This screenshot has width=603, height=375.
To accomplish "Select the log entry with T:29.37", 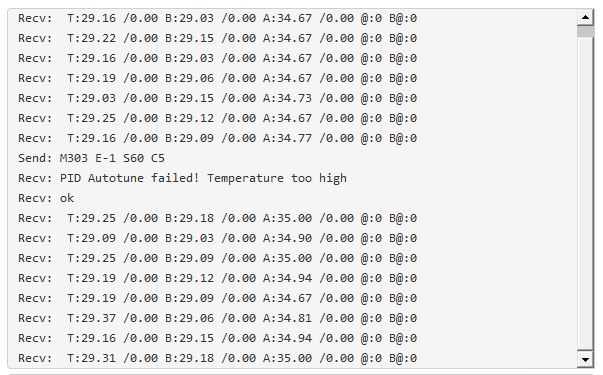I will pyautogui.click(x=217, y=318).
